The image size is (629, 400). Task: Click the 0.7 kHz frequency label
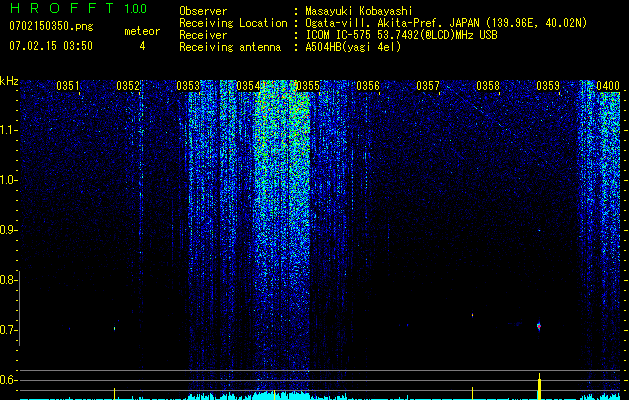click(8, 330)
